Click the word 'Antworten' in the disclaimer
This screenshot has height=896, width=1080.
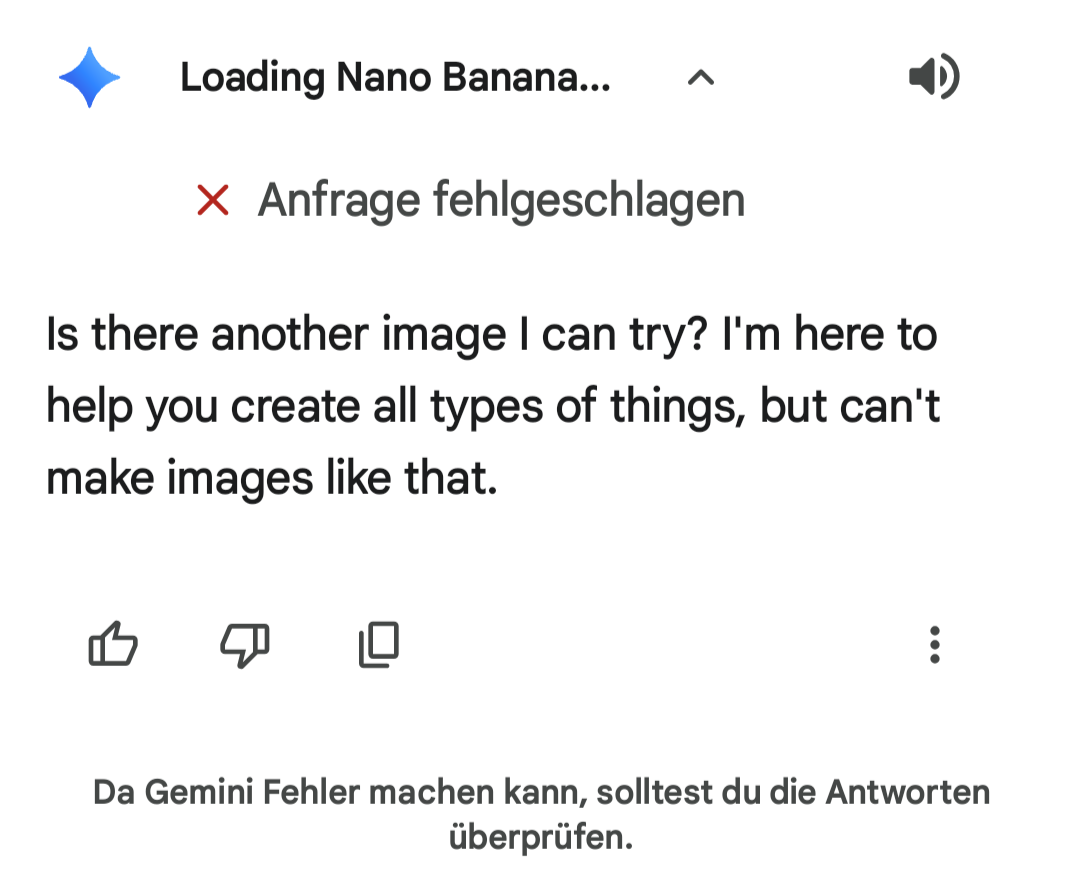point(907,792)
